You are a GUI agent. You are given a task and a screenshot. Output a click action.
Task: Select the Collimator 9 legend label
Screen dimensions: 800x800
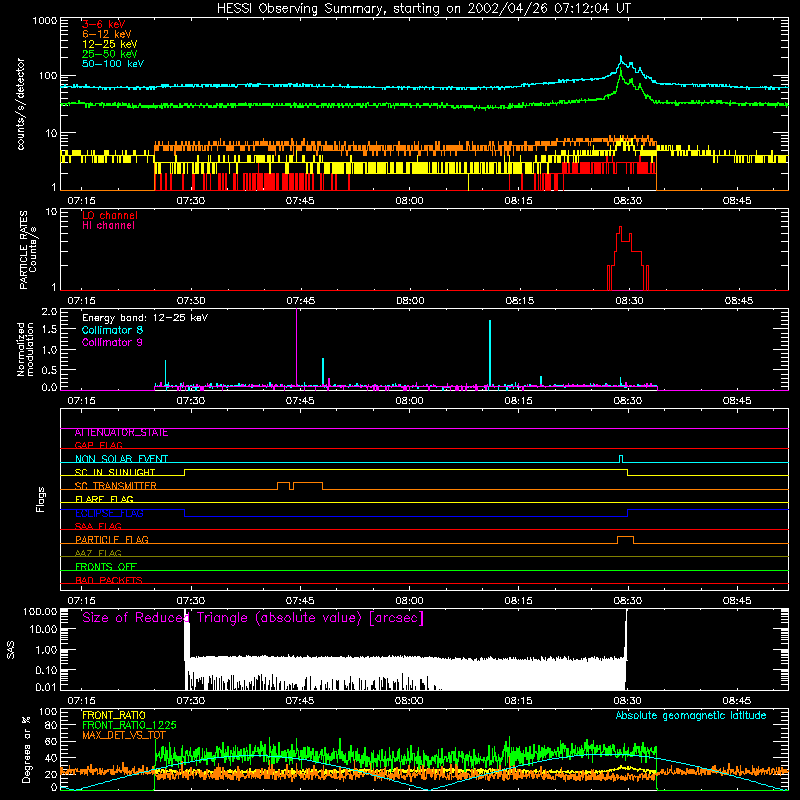(x=112, y=342)
